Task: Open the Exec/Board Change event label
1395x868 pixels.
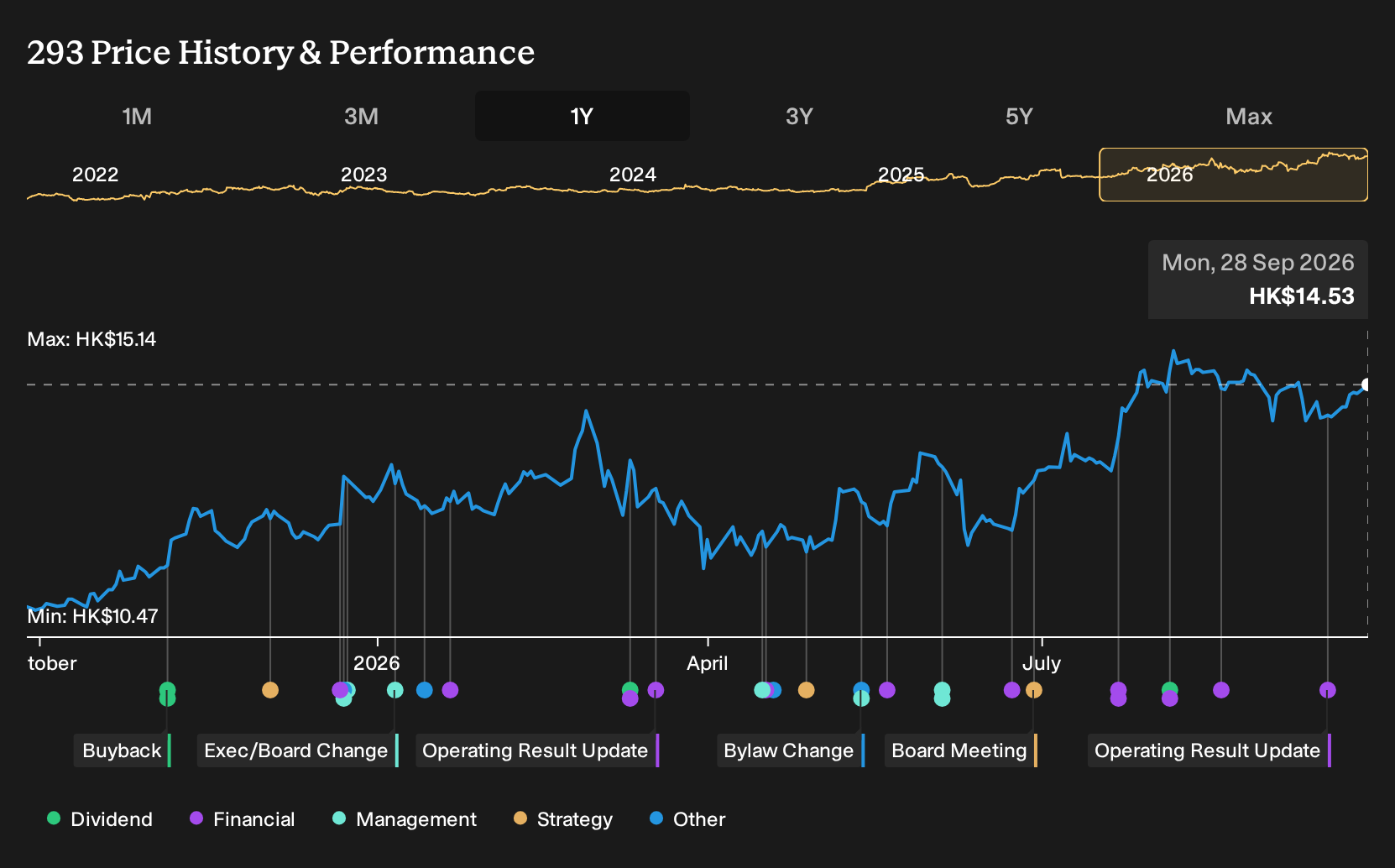Action: tap(297, 750)
